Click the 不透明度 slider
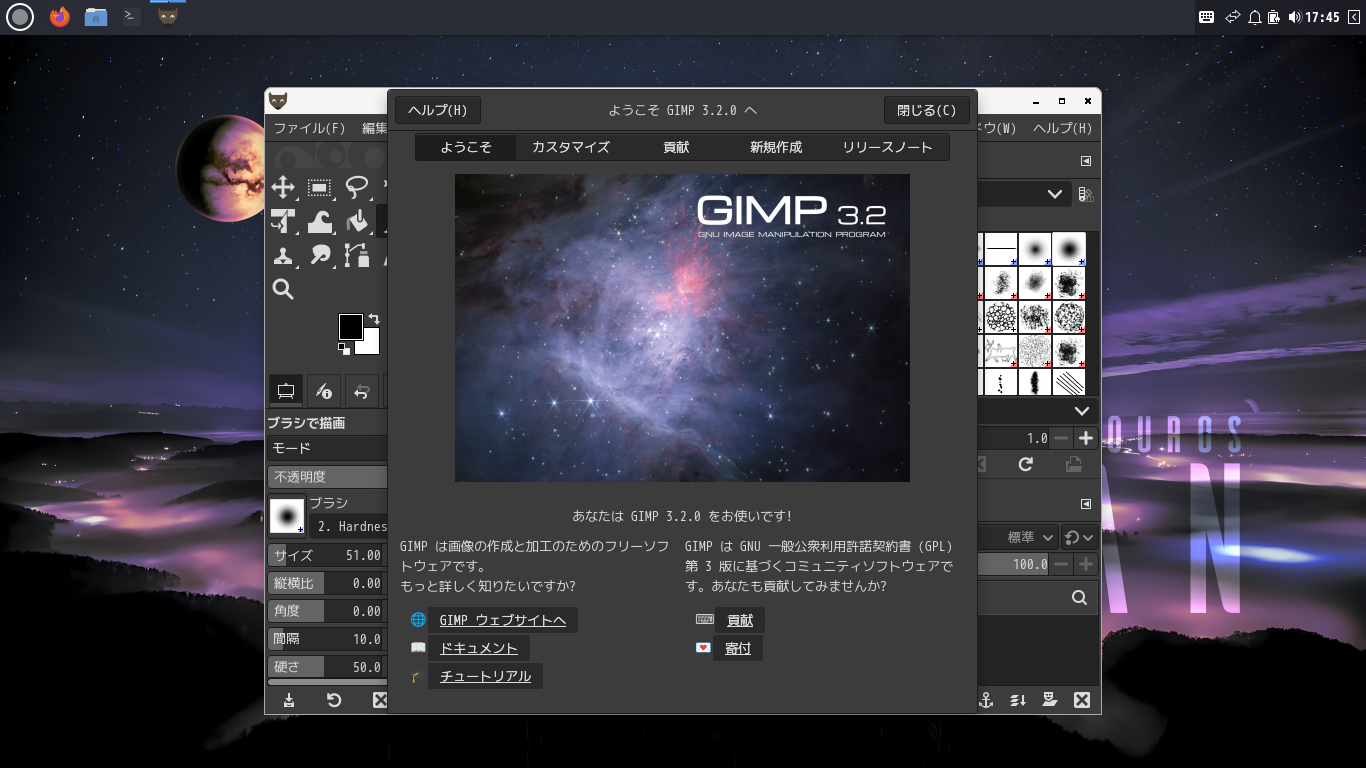This screenshot has width=1366, height=768. 327,477
